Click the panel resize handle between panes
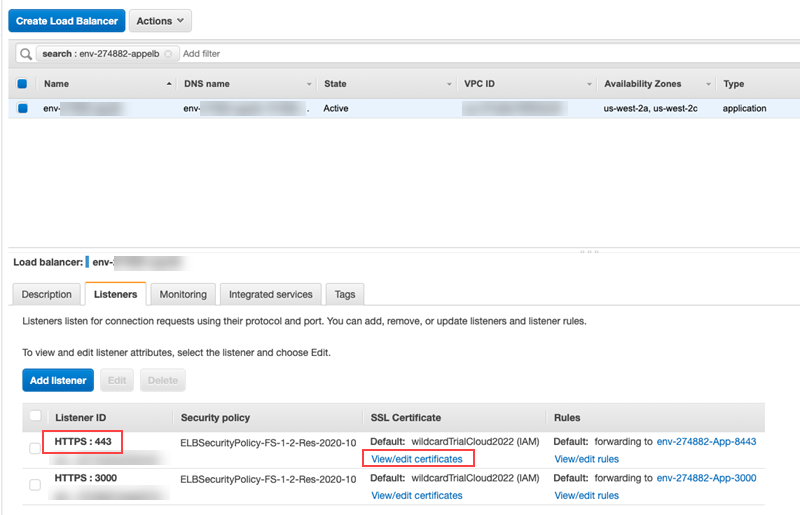 click(x=589, y=250)
